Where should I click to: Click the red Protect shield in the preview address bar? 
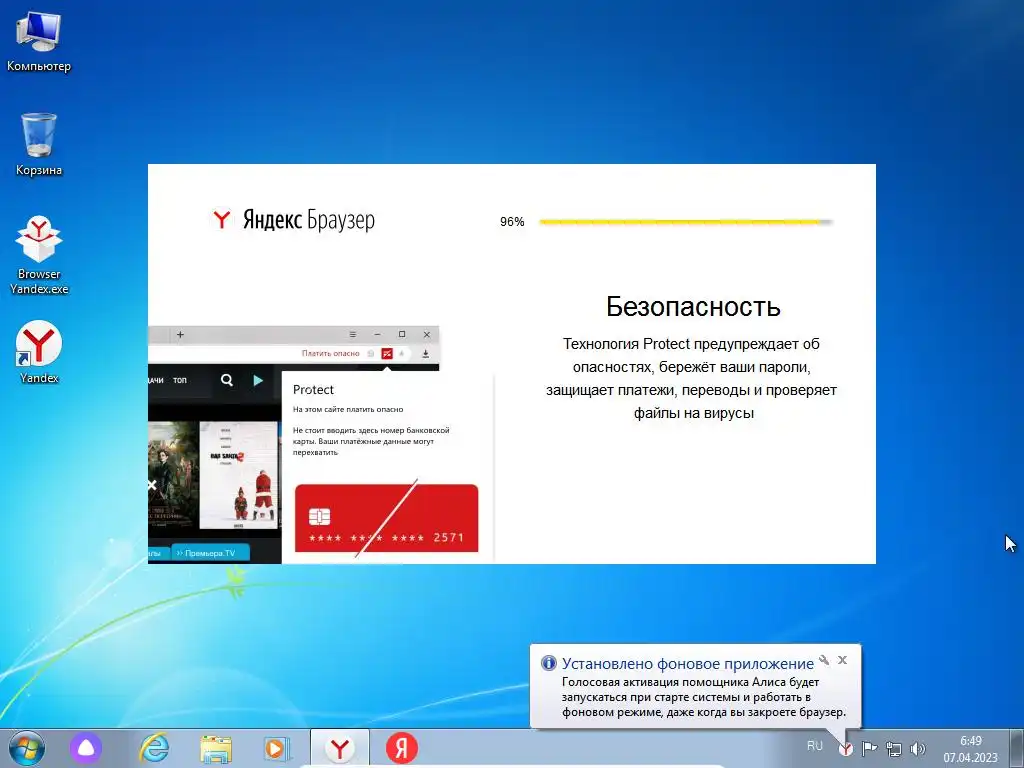pyautogui.click(x=387, y=353)
